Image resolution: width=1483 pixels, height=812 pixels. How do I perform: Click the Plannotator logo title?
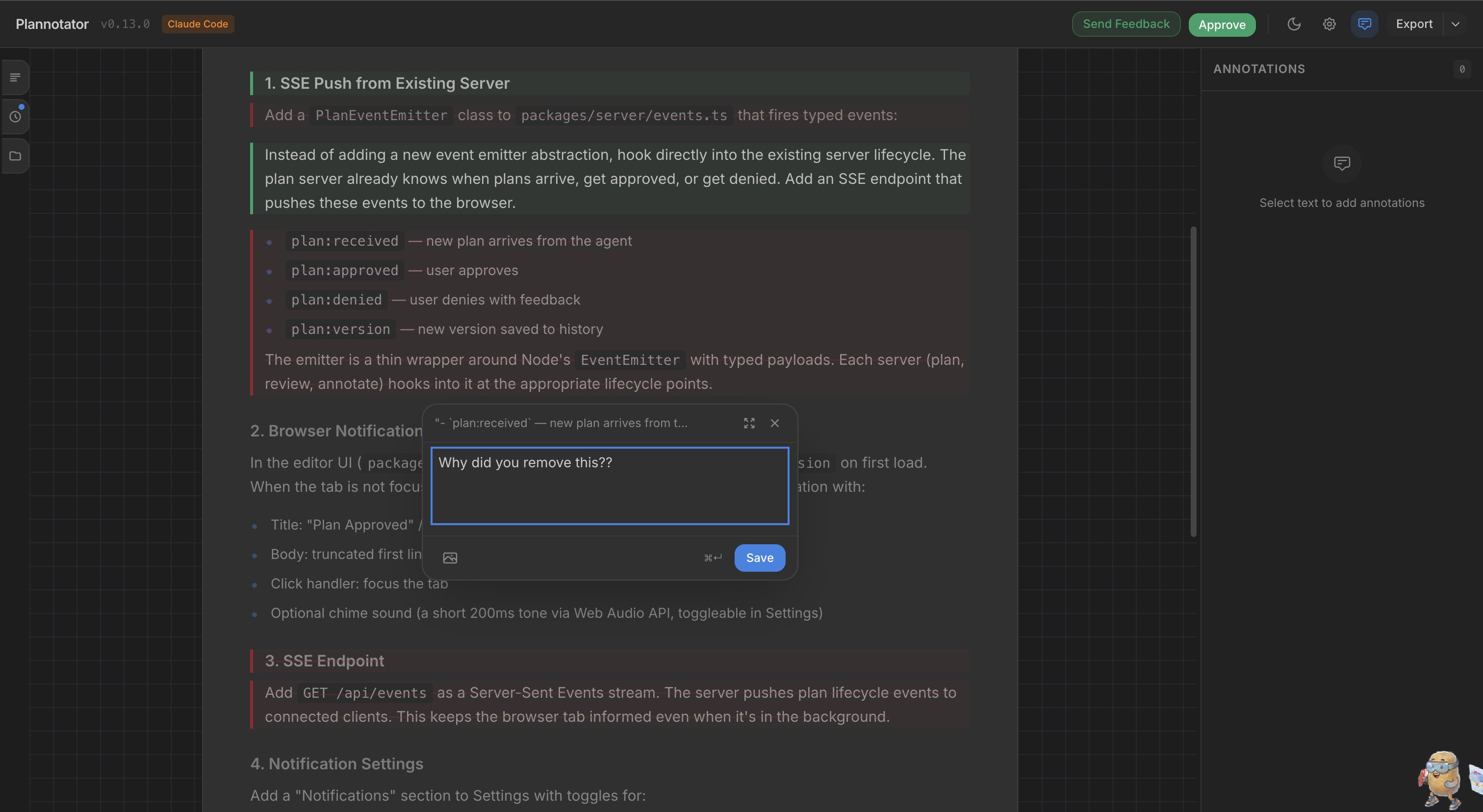[x=52, y=24]
